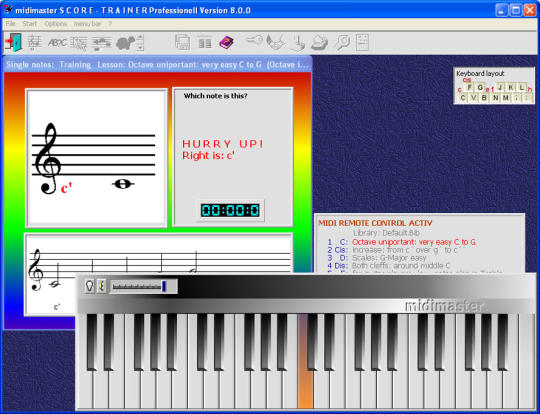This screenshot has height=414, width=540.
Task: Click the F key in Keyboard layout
Action: 470,87
